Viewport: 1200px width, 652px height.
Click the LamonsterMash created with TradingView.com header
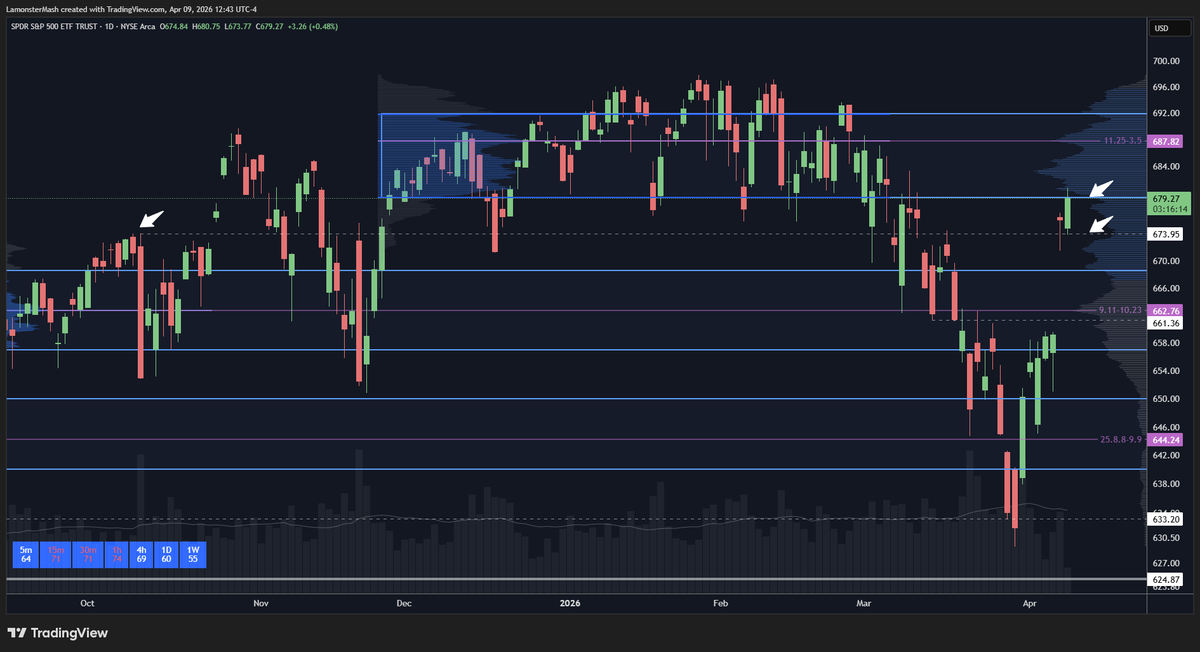pos(132,9)
